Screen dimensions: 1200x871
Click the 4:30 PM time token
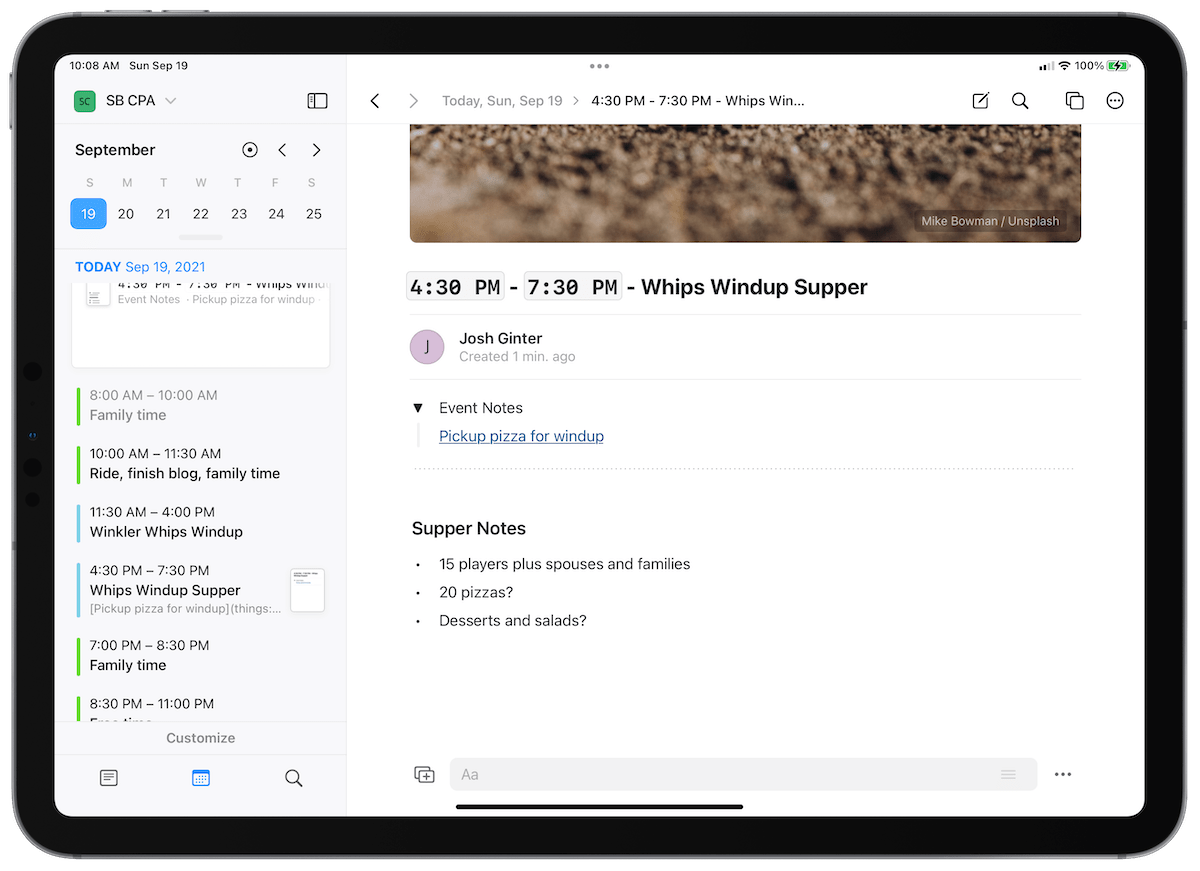(455, 287)
